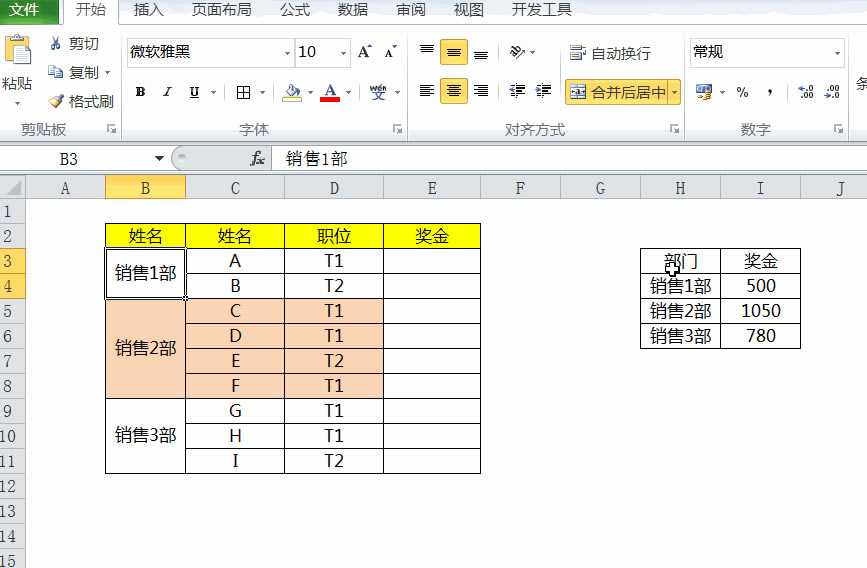This screenshot has height=568, width=867.
Task: Click the Select All corner button
Action: [x=13, y=188]
